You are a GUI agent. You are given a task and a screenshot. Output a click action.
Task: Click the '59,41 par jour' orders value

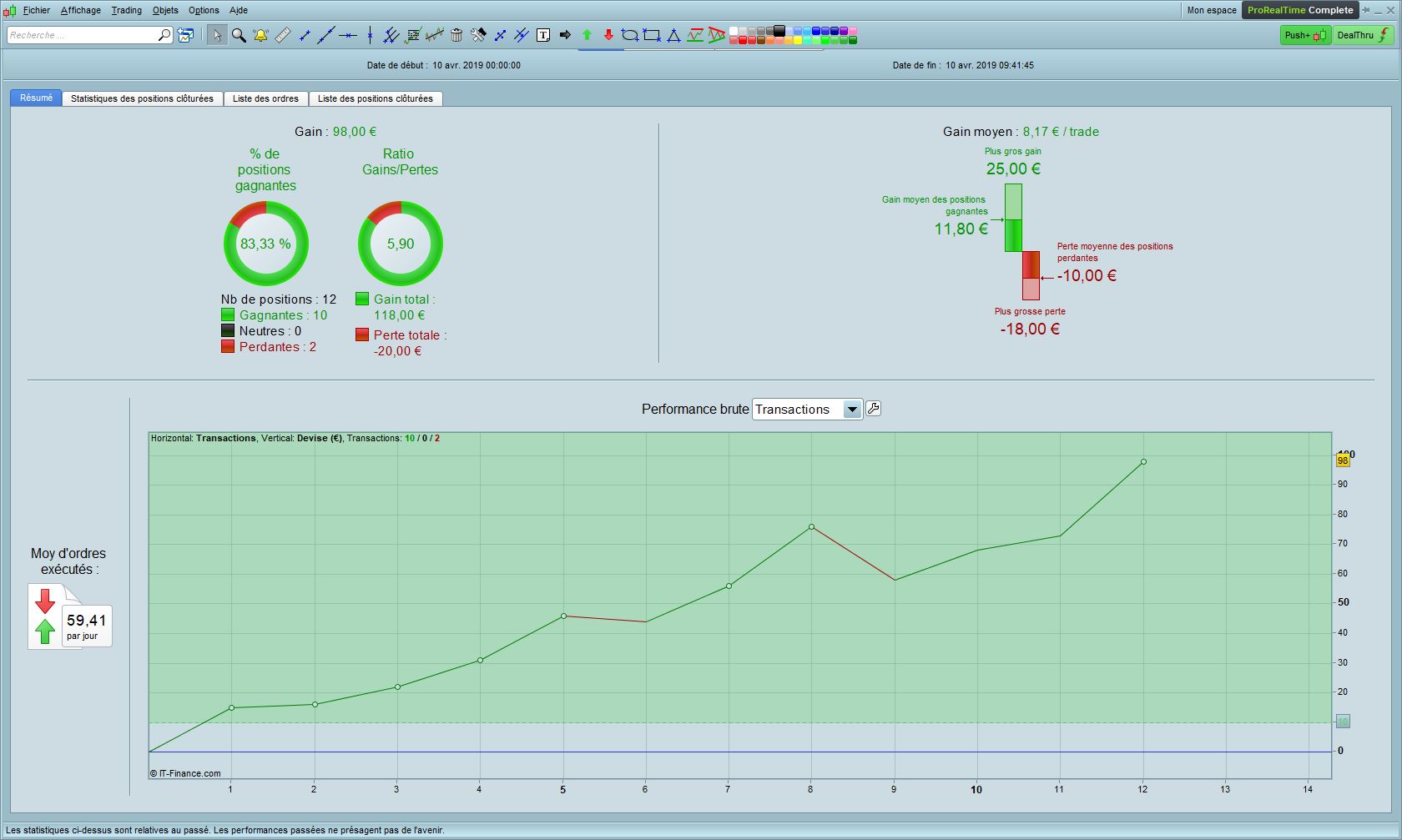tap(87, 626)
